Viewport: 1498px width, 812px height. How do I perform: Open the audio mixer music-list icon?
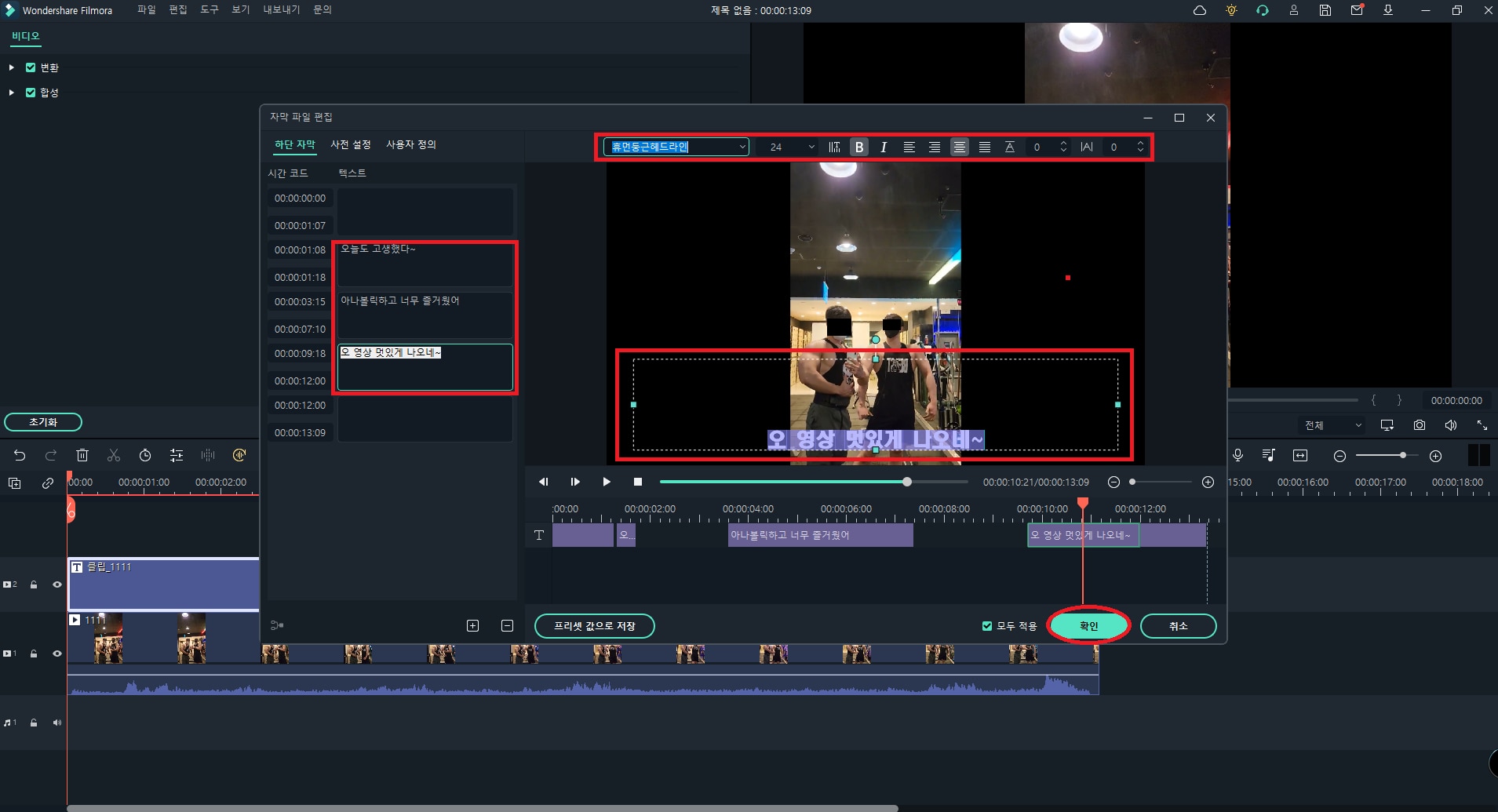pyautogui.click(x=1269, y=455)
